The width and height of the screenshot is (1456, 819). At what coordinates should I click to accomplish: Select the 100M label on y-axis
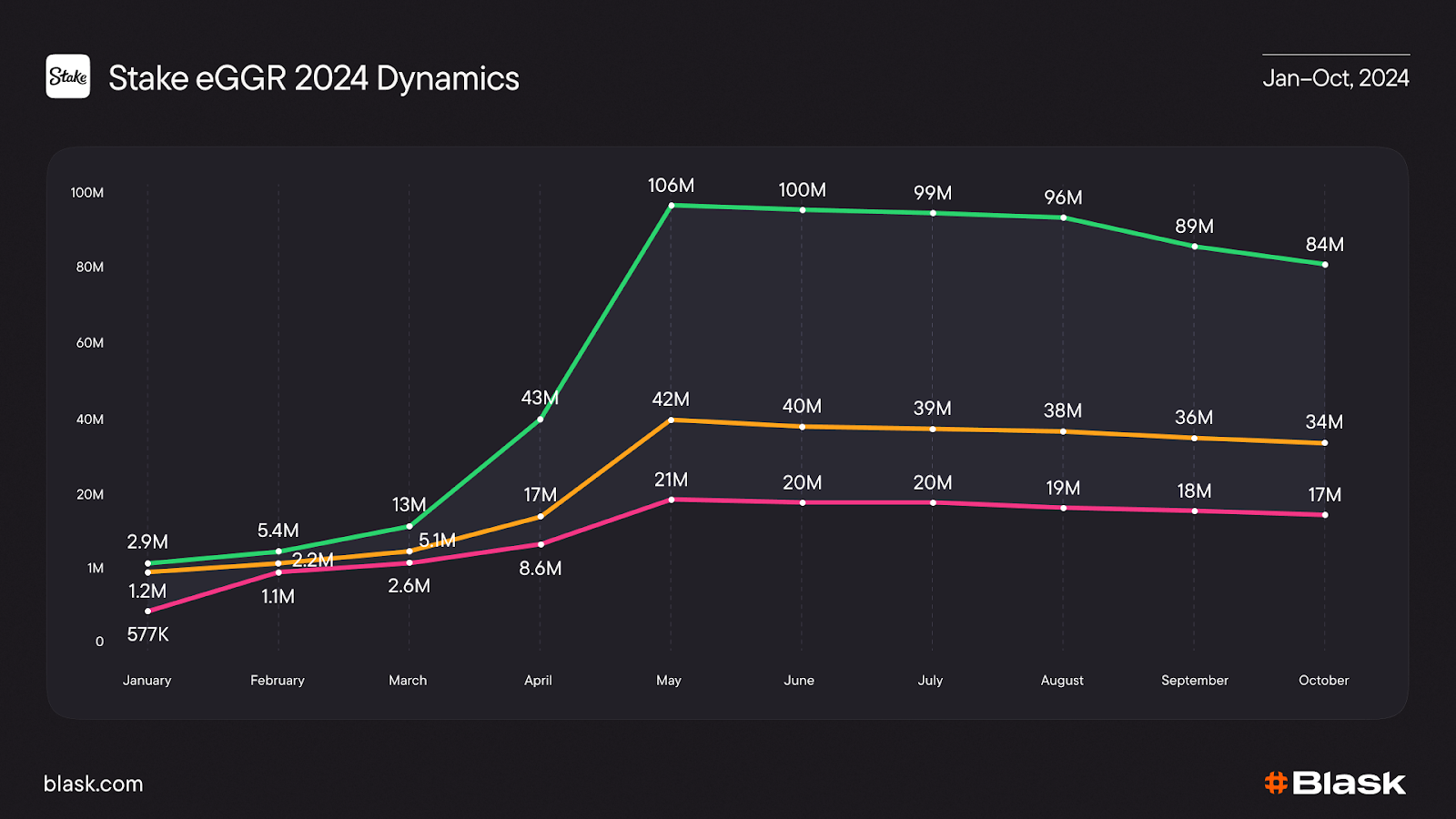[87, 193]
